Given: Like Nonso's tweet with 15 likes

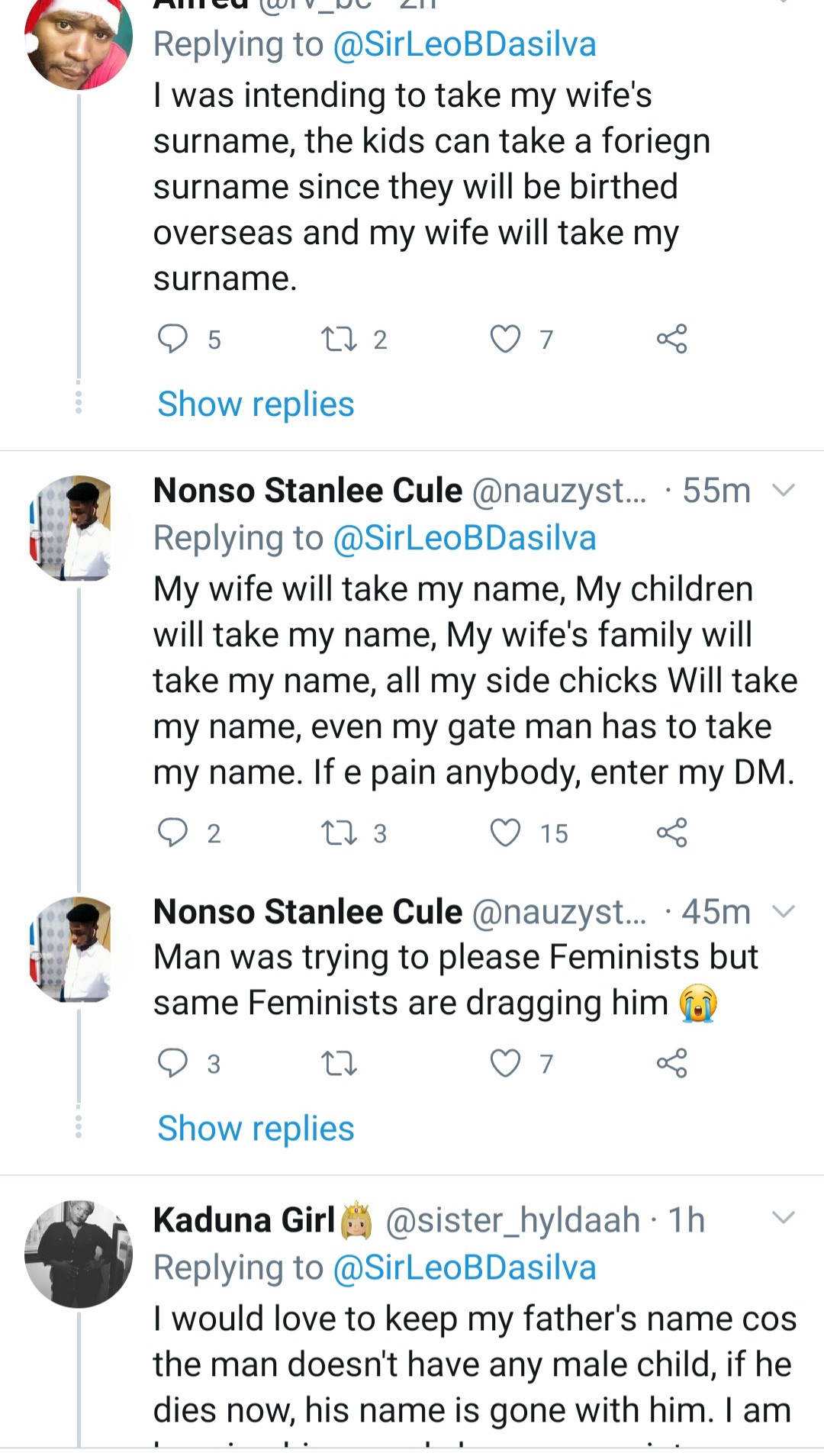Looking at the screenshot, I should point(505,832).
